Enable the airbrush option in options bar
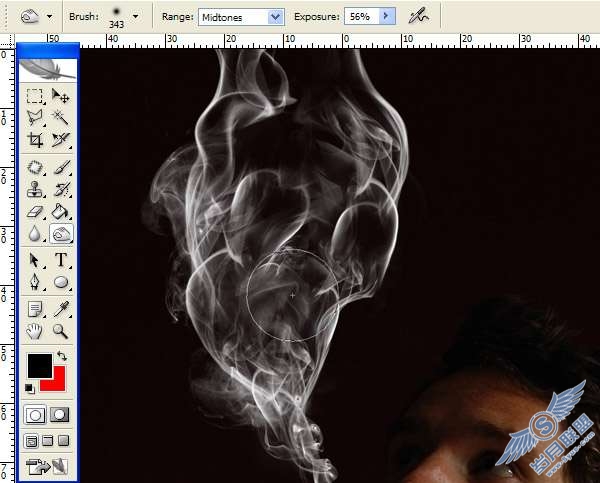The height and width of the screenshot is (483, 600). click(x=419, y=16)
